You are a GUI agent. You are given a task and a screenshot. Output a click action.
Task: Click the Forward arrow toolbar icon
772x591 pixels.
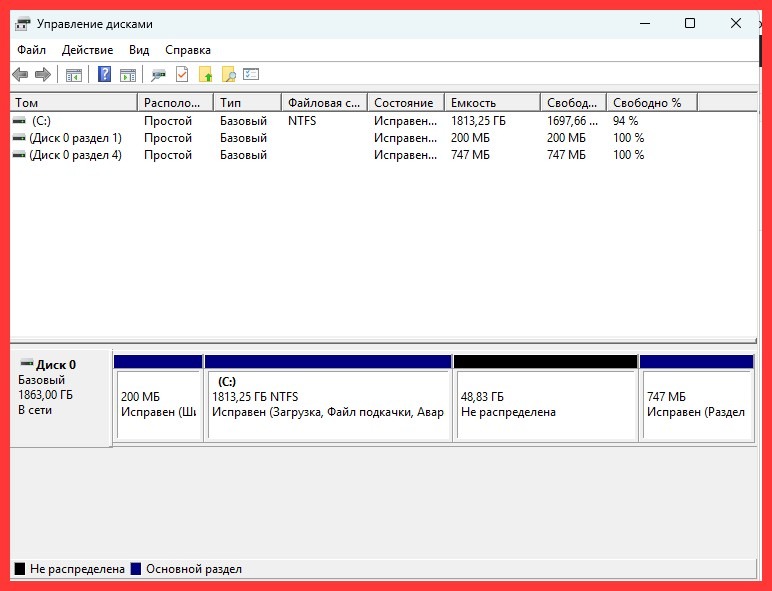coord(43,75)
